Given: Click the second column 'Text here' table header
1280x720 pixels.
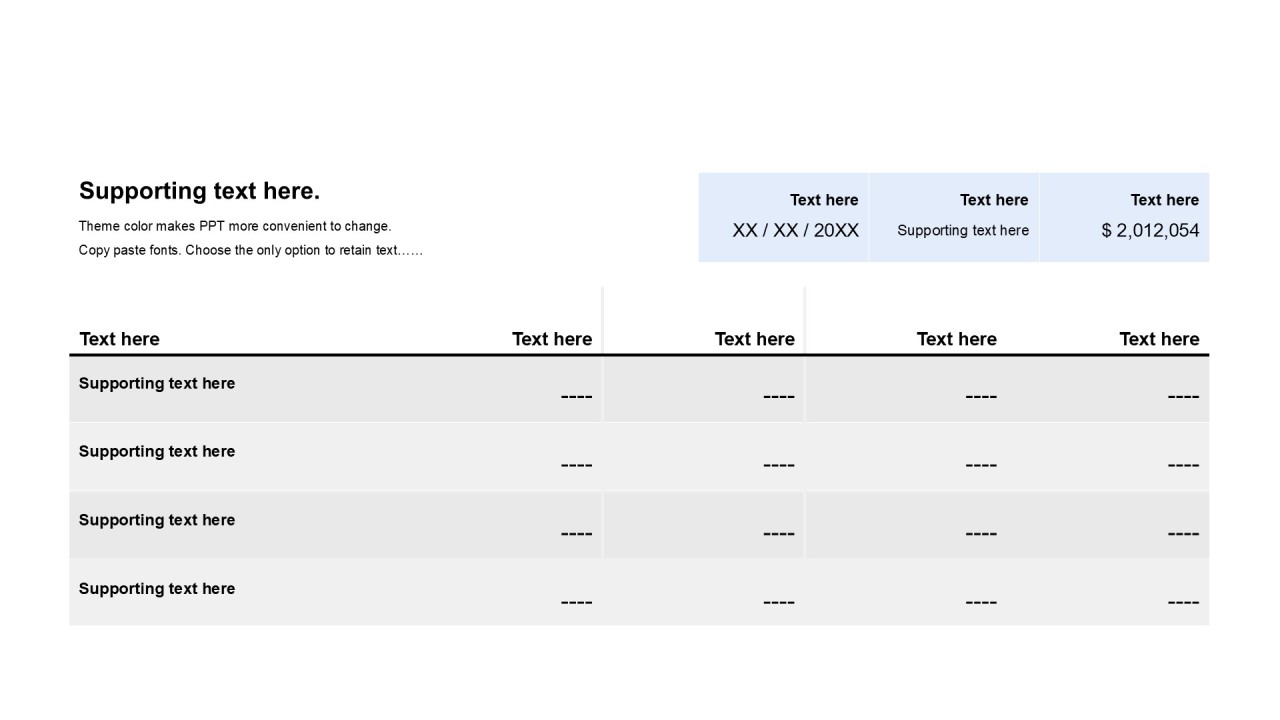Looking at the screenshot, I should [552, 339].
